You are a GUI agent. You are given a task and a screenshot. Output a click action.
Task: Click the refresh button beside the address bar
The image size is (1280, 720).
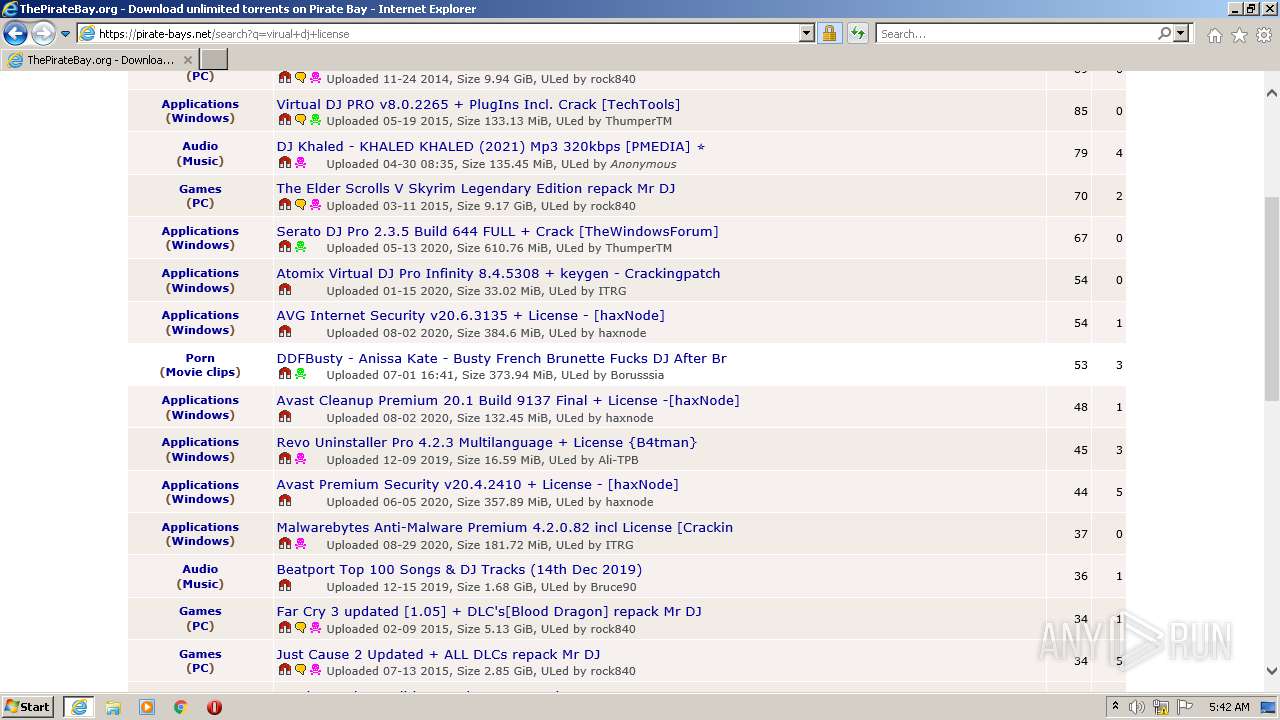[x=857, y=33]
